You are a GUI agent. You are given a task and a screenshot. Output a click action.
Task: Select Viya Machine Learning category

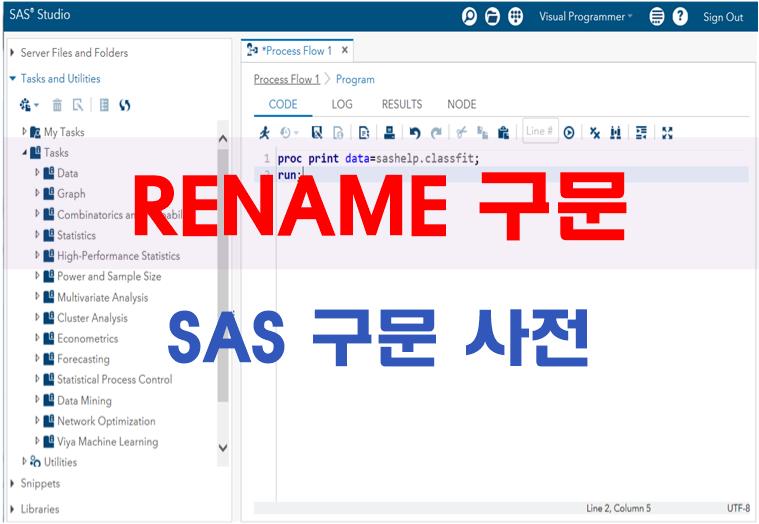[x=107, y=441]
